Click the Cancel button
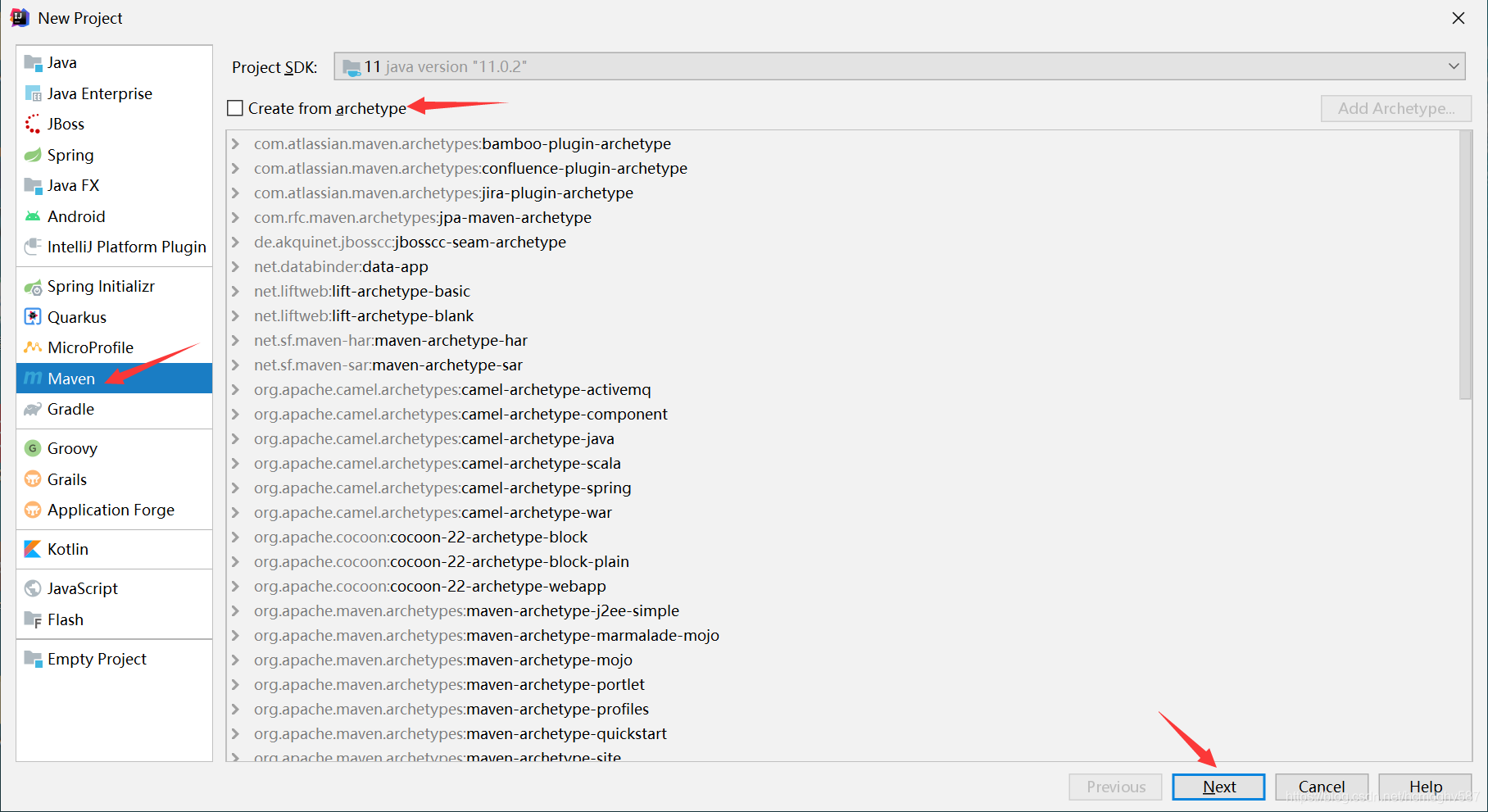 1322,787
